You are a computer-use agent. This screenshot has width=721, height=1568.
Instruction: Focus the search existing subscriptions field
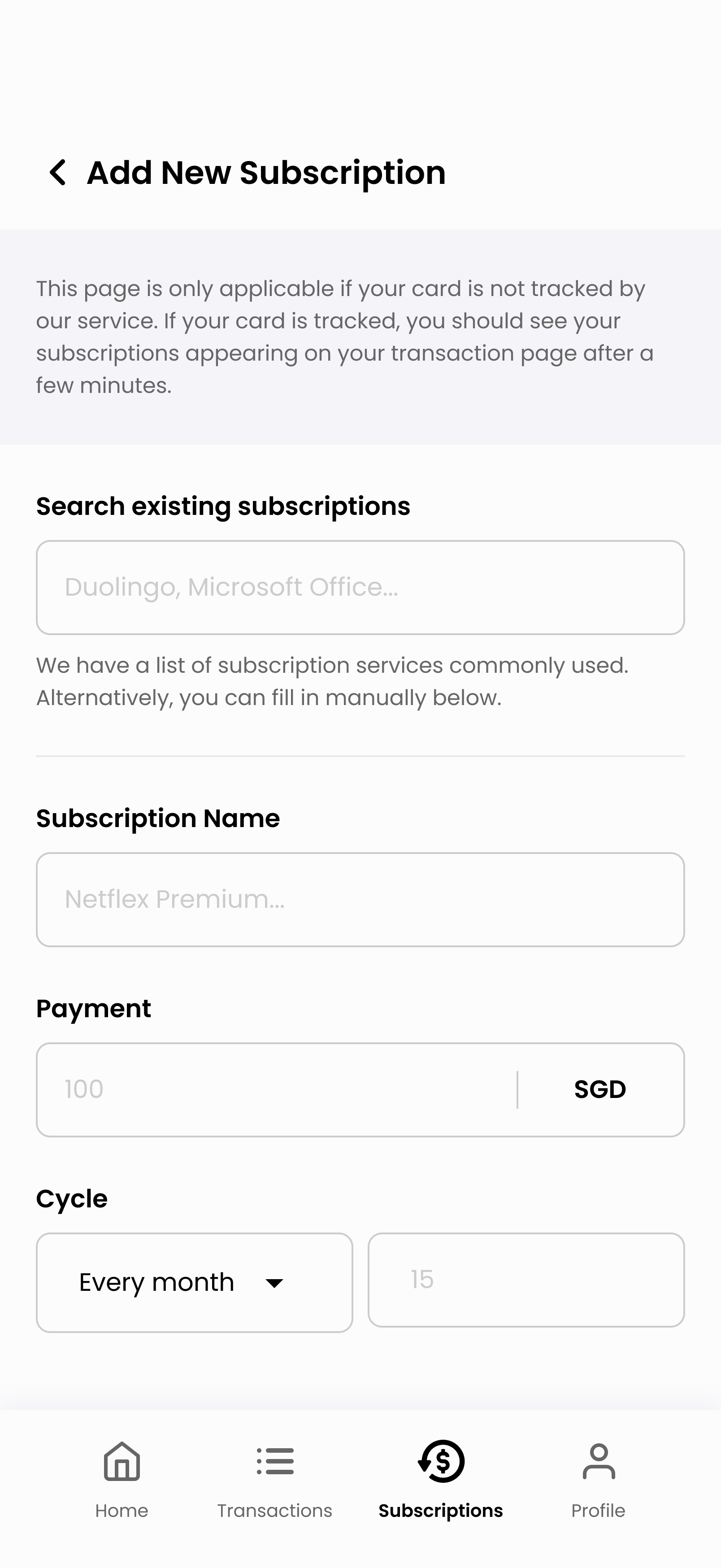(x=360, y=588)
